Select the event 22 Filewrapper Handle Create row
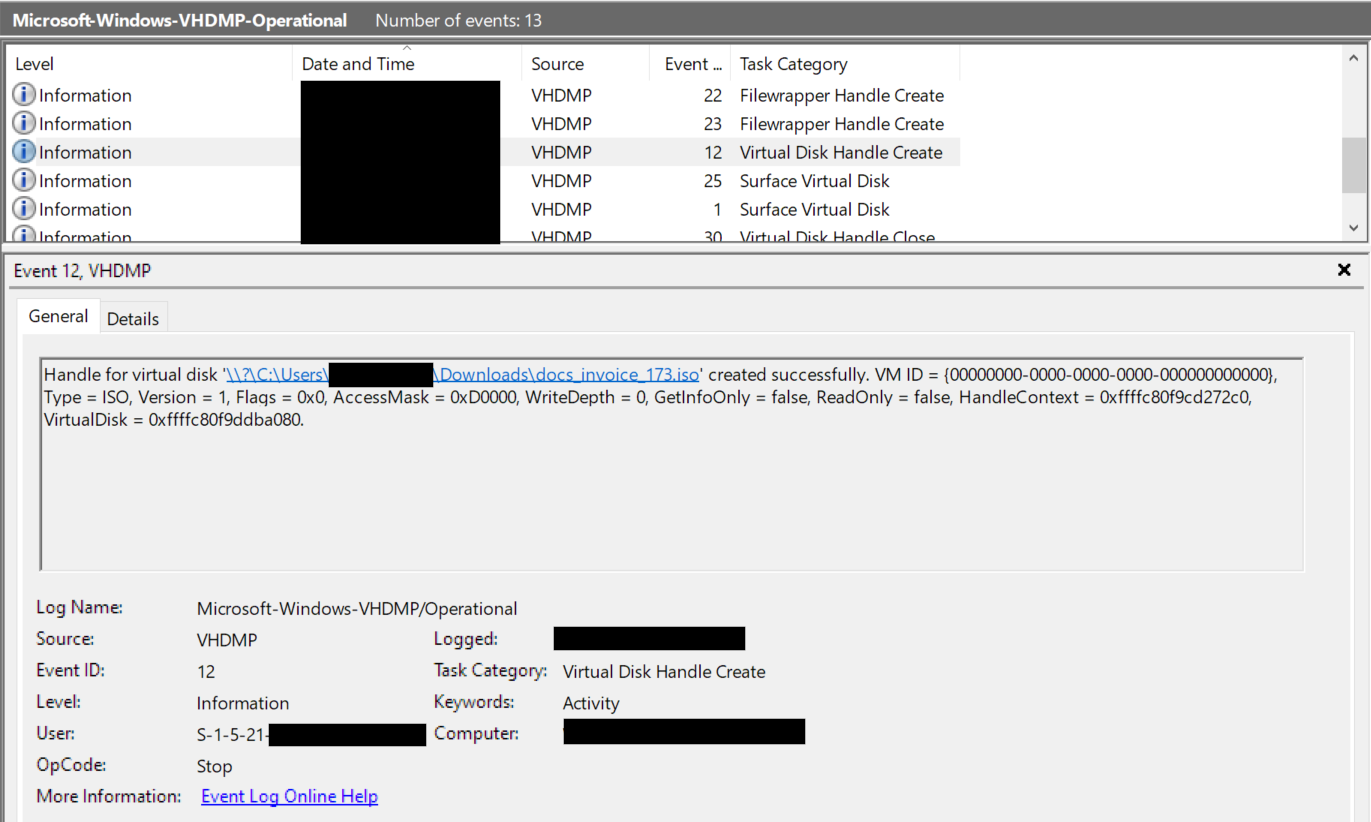 (x=482, y=95)
